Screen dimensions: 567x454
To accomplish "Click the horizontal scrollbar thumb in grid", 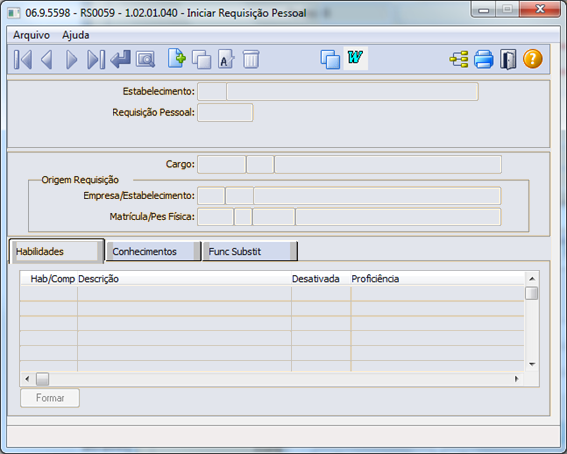I will coord(42,379).
